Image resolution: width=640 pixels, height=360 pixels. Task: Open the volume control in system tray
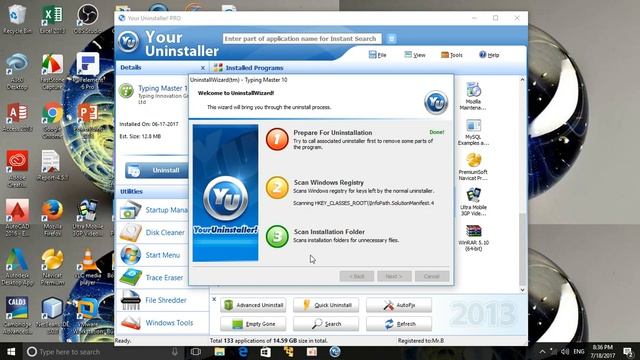tap(565, 351)
